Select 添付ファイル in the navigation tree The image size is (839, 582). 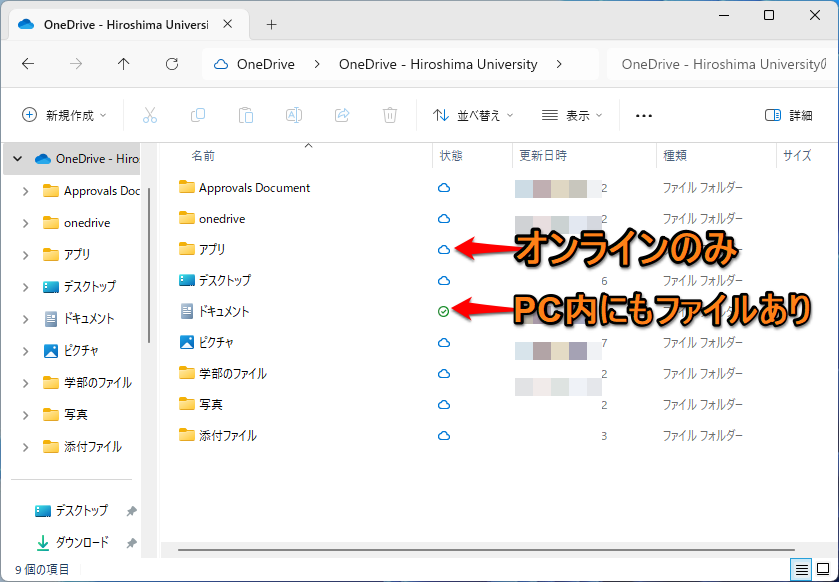92,447
